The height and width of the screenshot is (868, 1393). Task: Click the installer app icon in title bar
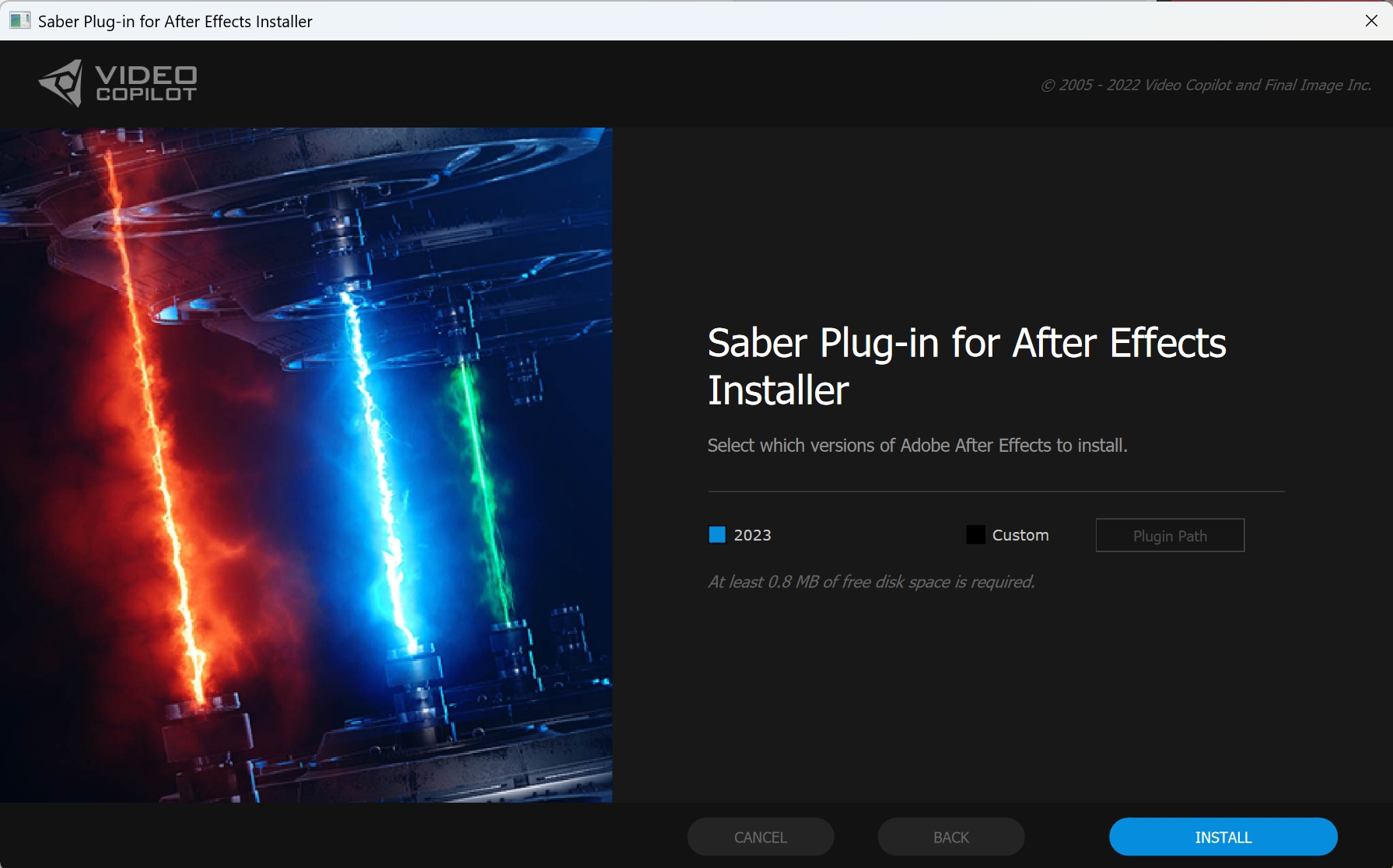tap(19, 21)
